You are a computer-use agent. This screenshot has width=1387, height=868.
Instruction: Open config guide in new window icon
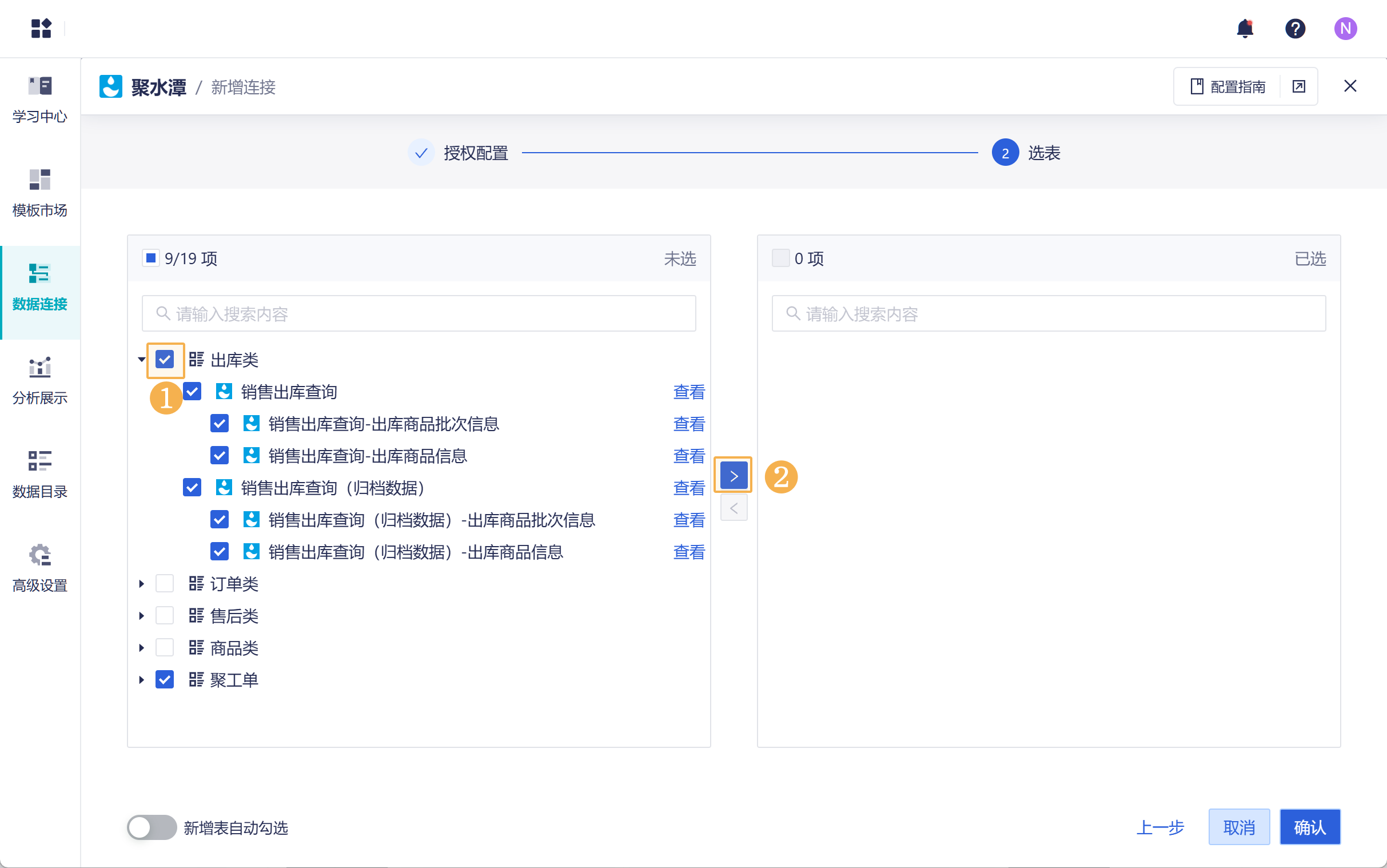(x=1298, y=87)
